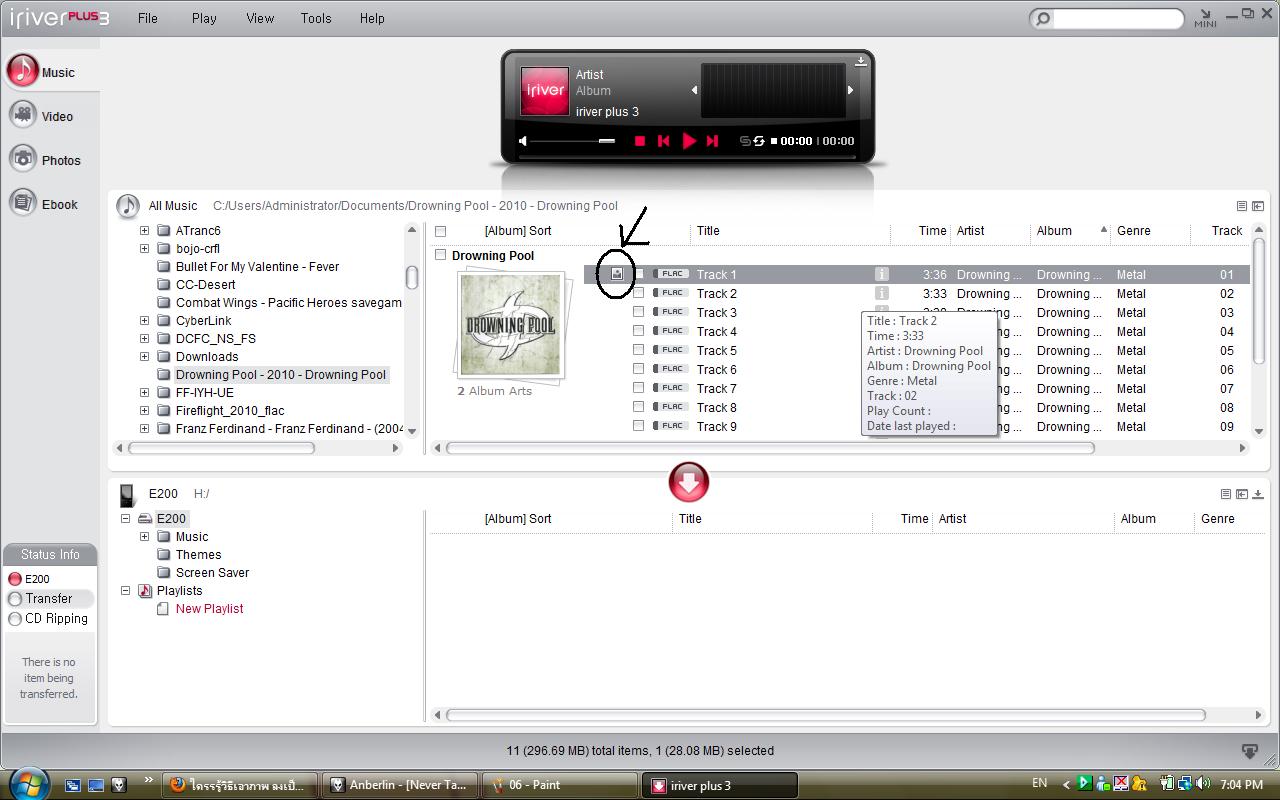Tick the Drowning Pool album checkbox
This screenshot has height=800, width=1280.
440,255
